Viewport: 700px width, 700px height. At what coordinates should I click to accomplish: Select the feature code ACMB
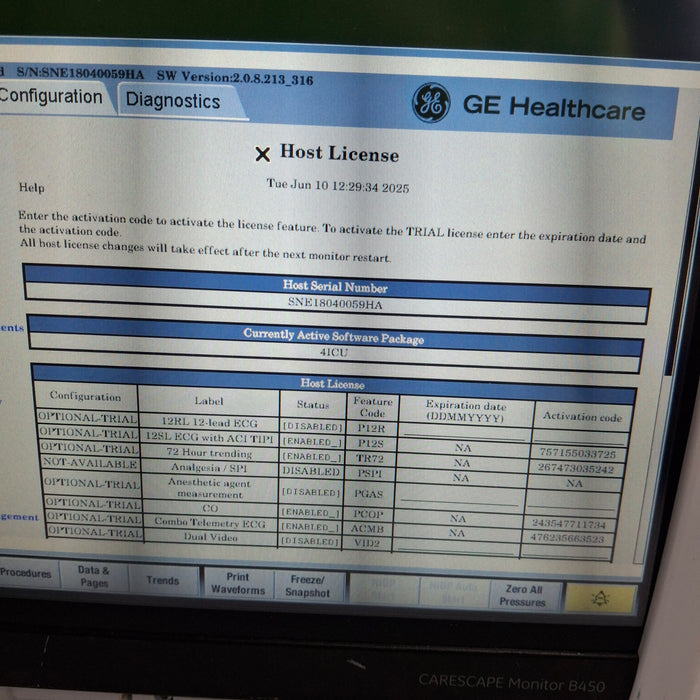367,529
